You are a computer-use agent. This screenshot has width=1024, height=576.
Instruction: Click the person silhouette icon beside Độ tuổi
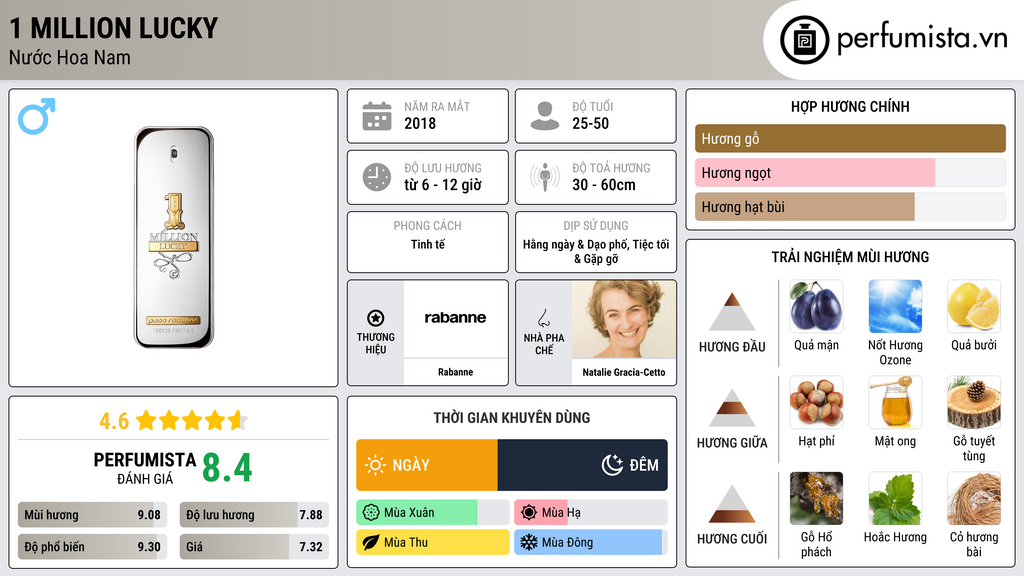[x=545, y=116]
